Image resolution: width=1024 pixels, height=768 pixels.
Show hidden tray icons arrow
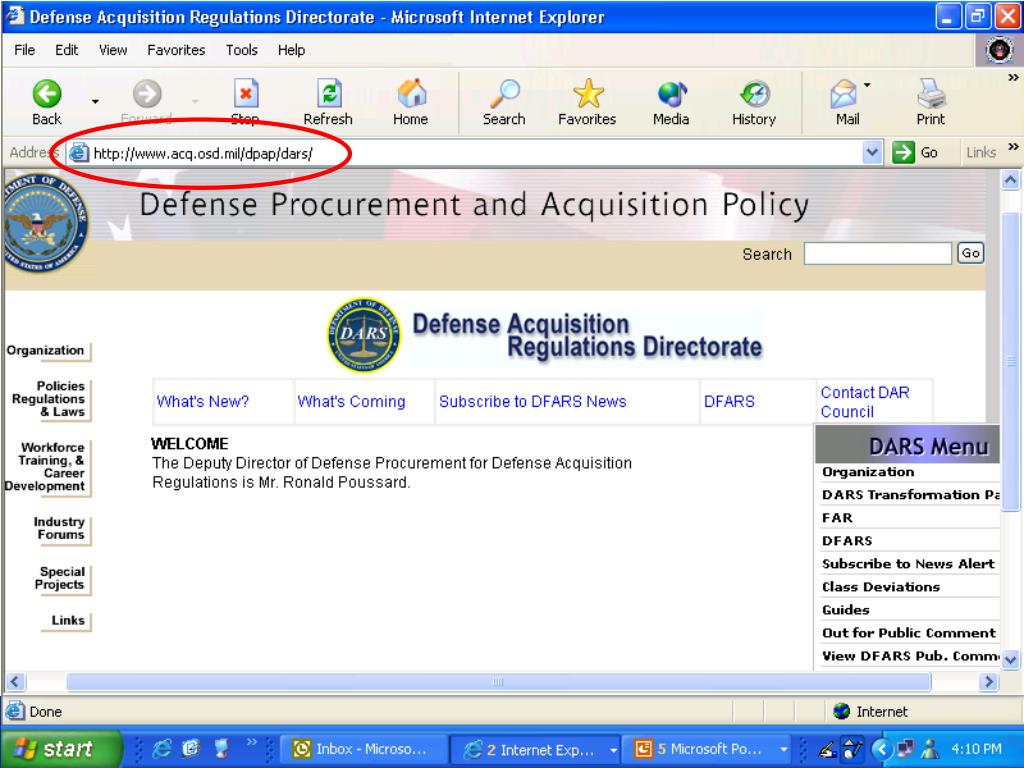click(882, 749)
